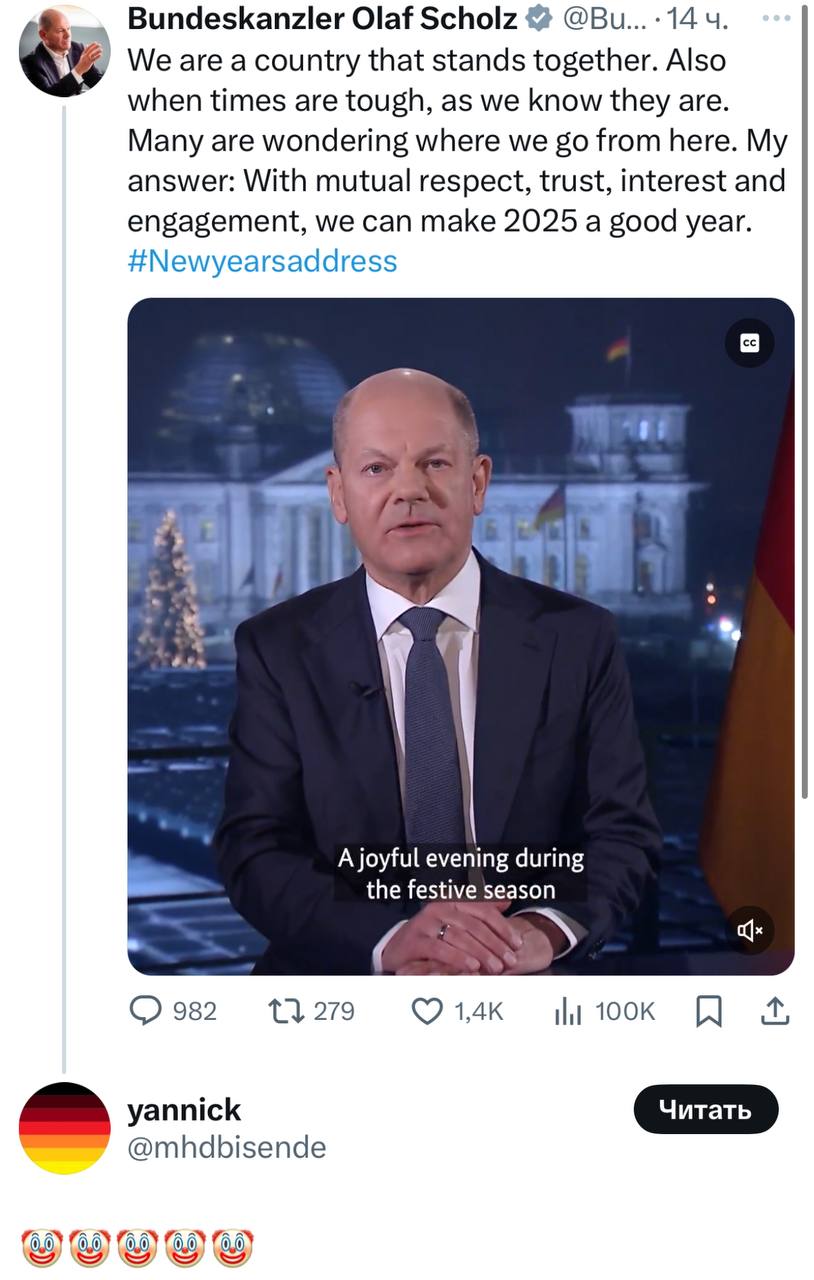Open the @mhdbisende handle
The width and height of the screenshot is (814, 1280).
226,1147
